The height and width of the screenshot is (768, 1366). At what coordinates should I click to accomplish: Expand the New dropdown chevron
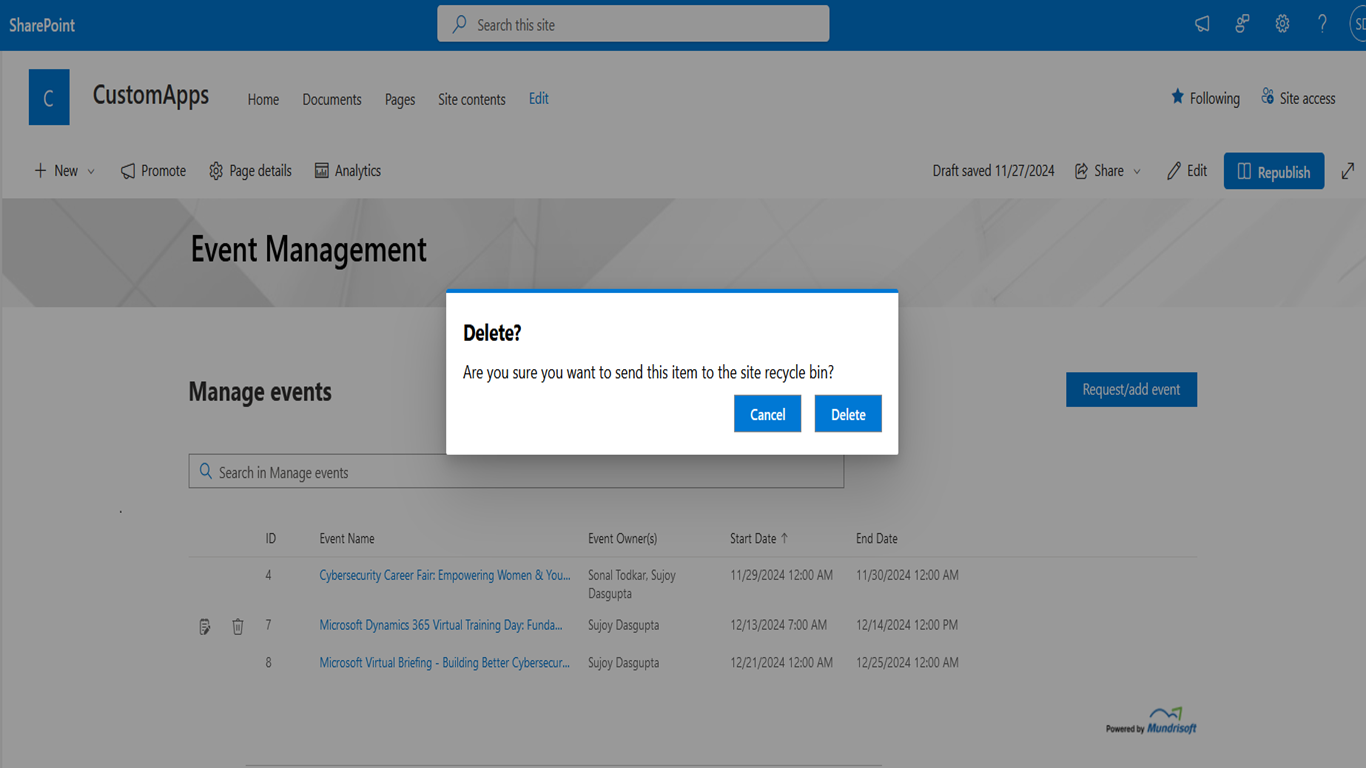pos(91,172)
